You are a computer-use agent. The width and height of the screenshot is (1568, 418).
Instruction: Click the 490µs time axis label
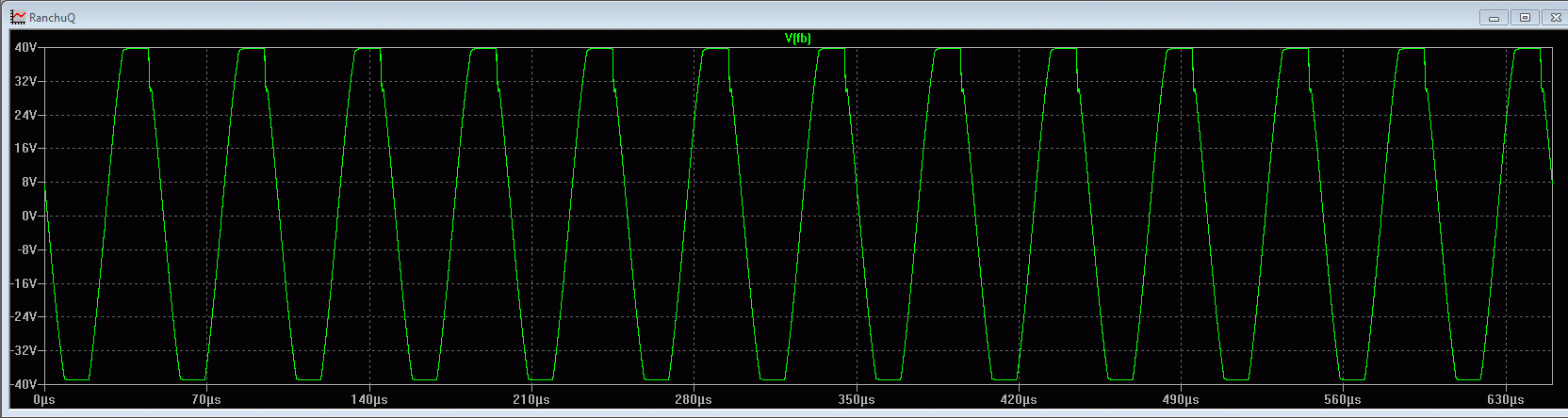[x=1181, y=400]
